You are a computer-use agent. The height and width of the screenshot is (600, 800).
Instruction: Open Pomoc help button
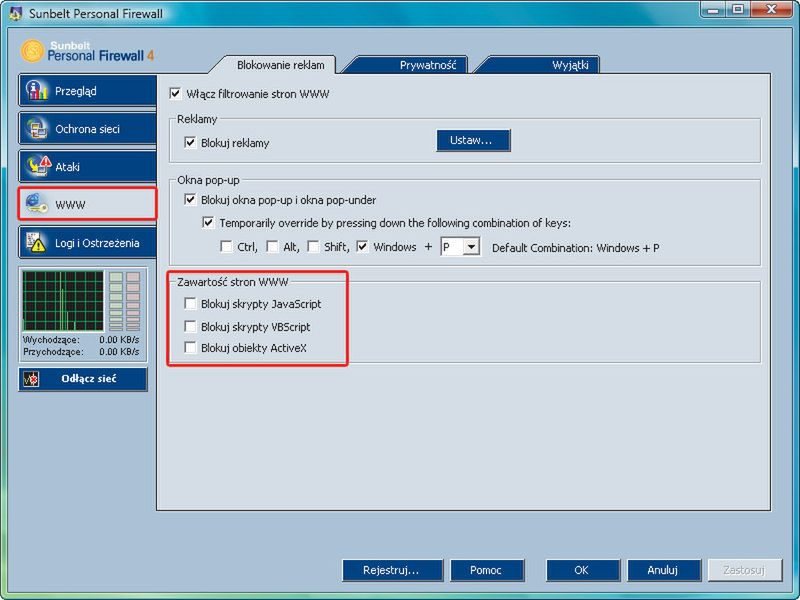tap(486, 570)
